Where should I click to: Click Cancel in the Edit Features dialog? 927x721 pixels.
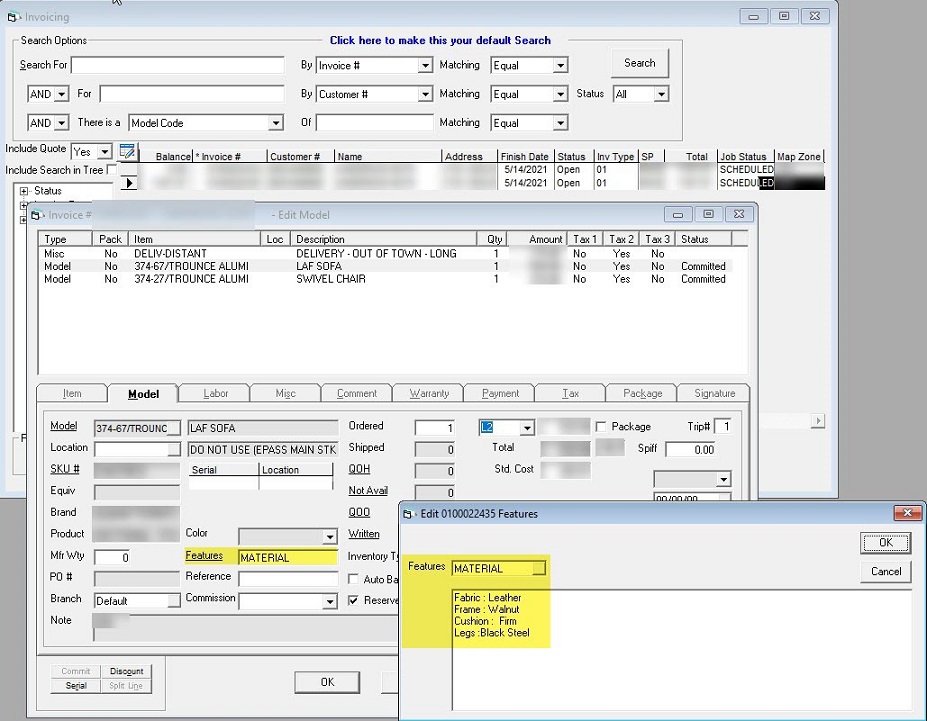coord(886,571)
